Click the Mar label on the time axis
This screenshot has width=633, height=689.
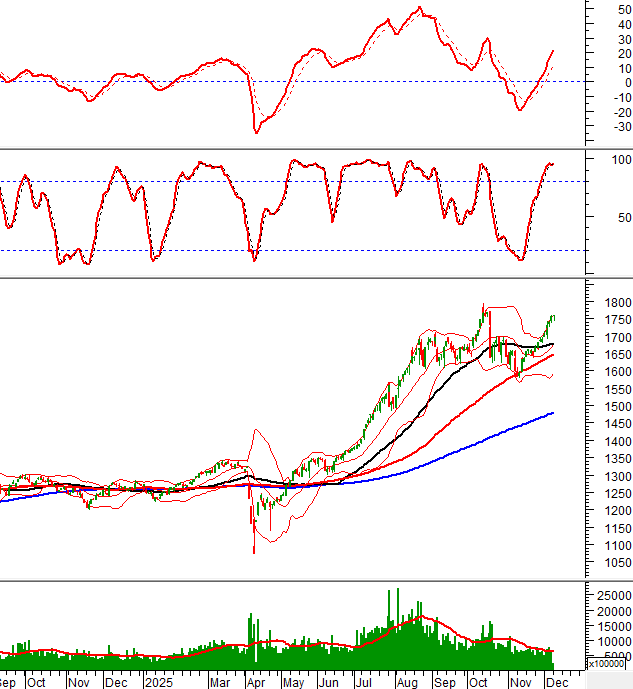point(219,683)
